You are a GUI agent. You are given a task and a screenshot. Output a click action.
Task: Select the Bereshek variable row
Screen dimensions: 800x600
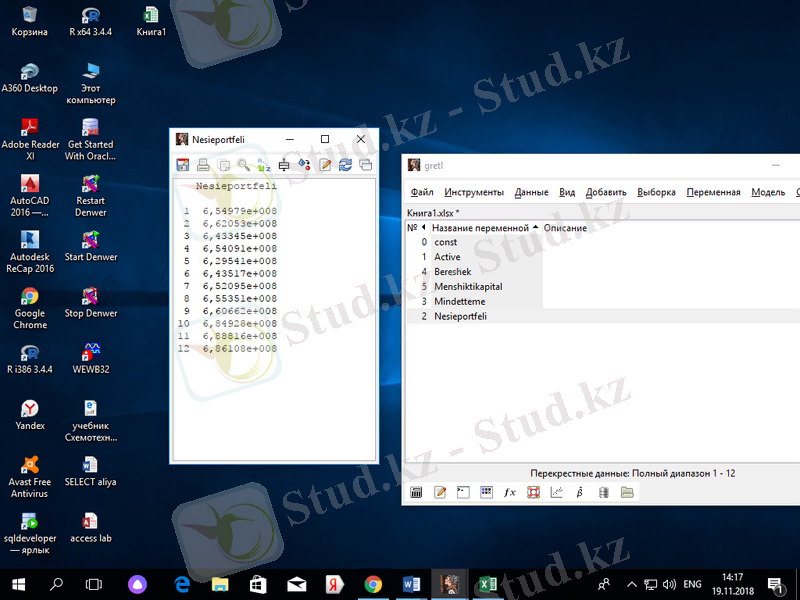tap(452, 272)
